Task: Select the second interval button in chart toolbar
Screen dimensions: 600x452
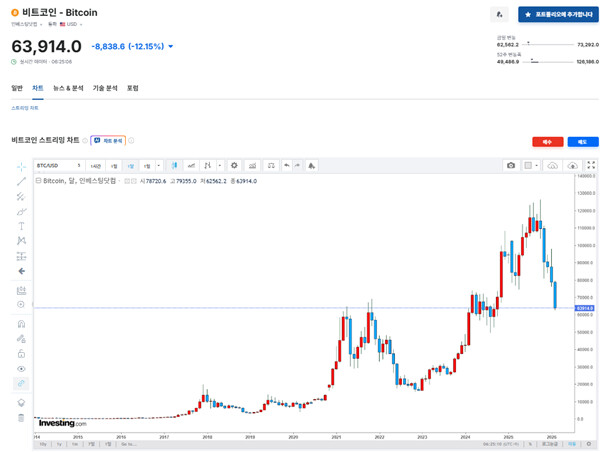Action: 114,166
